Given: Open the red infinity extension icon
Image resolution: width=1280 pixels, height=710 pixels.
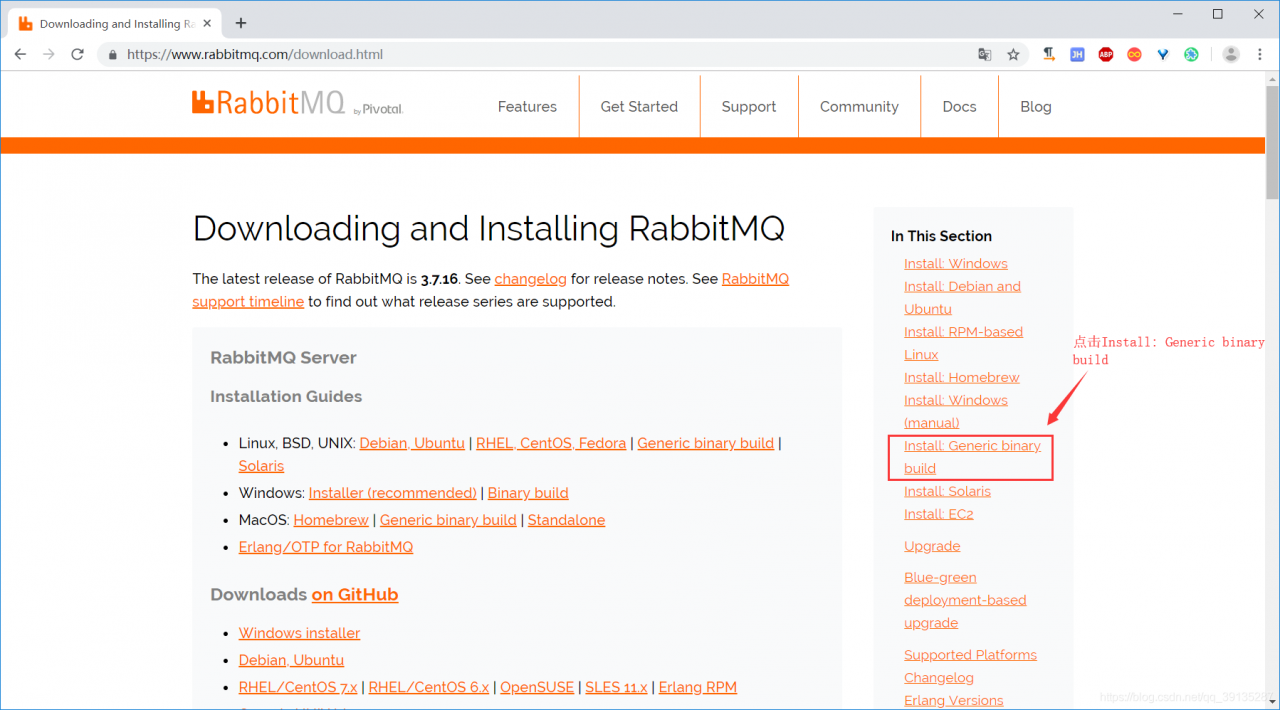Looking at the screenshot, I should click(x=1134, y=54).
